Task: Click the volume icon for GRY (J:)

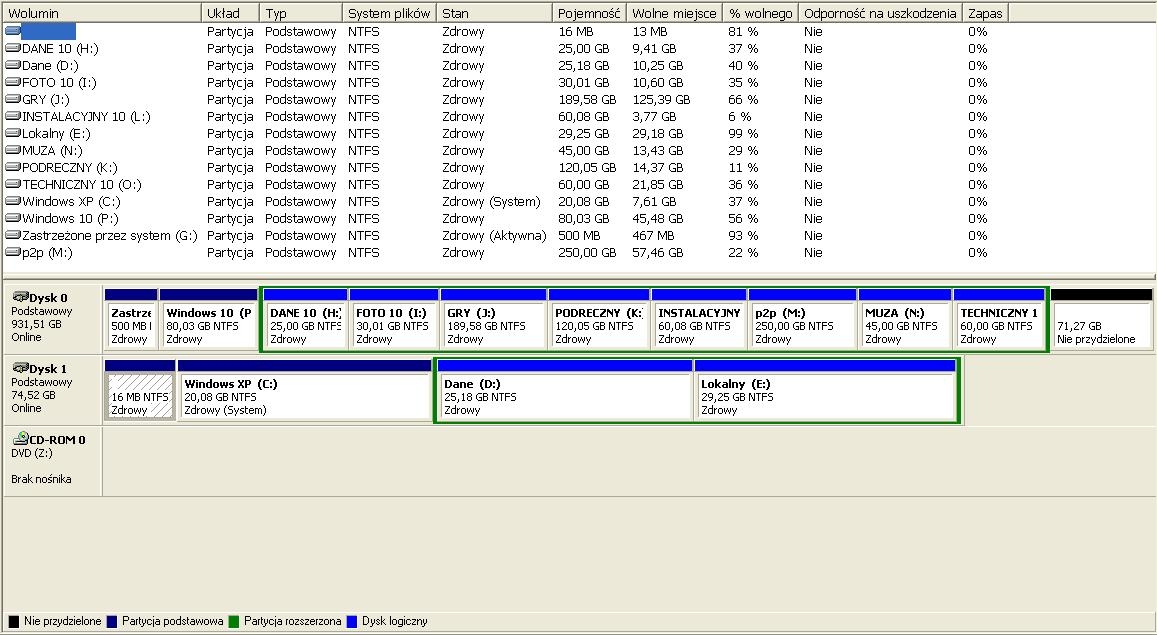Action: pos(13,100)
